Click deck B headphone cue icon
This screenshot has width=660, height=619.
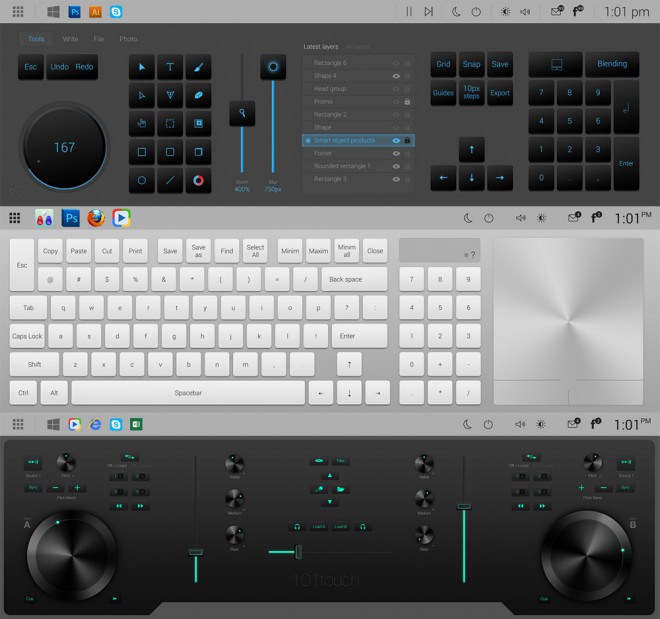point(363,526)
